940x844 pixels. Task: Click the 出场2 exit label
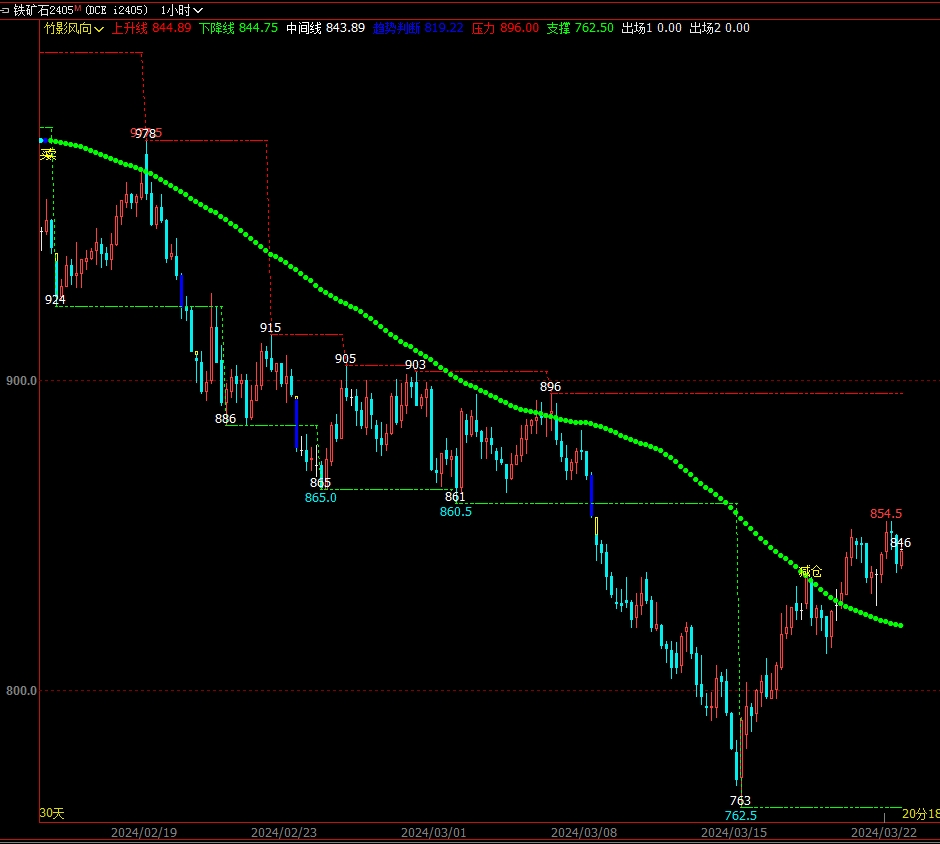pos(707,28)
